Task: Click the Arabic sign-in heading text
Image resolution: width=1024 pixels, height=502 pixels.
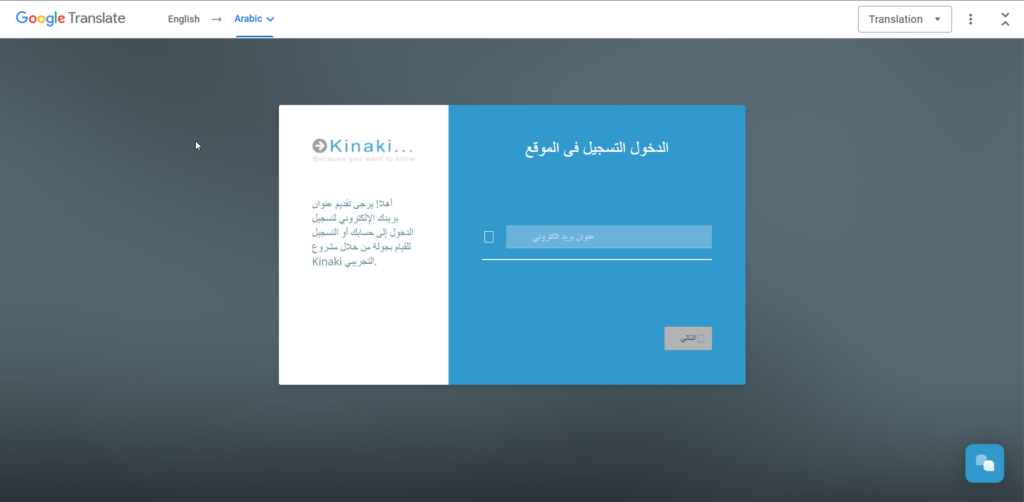Action: pos(597,148)
